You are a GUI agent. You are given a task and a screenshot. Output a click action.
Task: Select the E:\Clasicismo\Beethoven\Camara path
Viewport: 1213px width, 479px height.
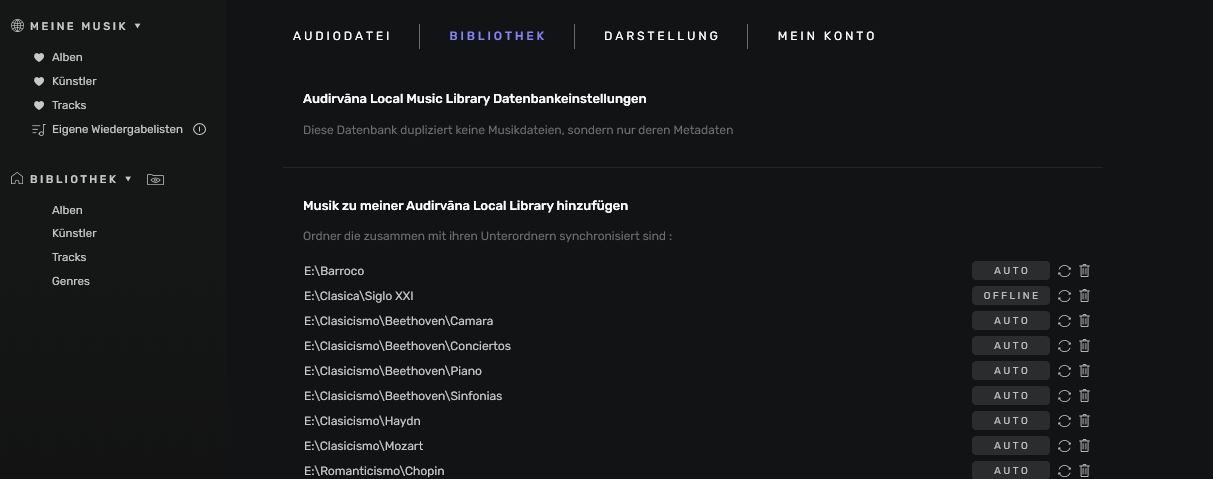[x=399, y=321]
